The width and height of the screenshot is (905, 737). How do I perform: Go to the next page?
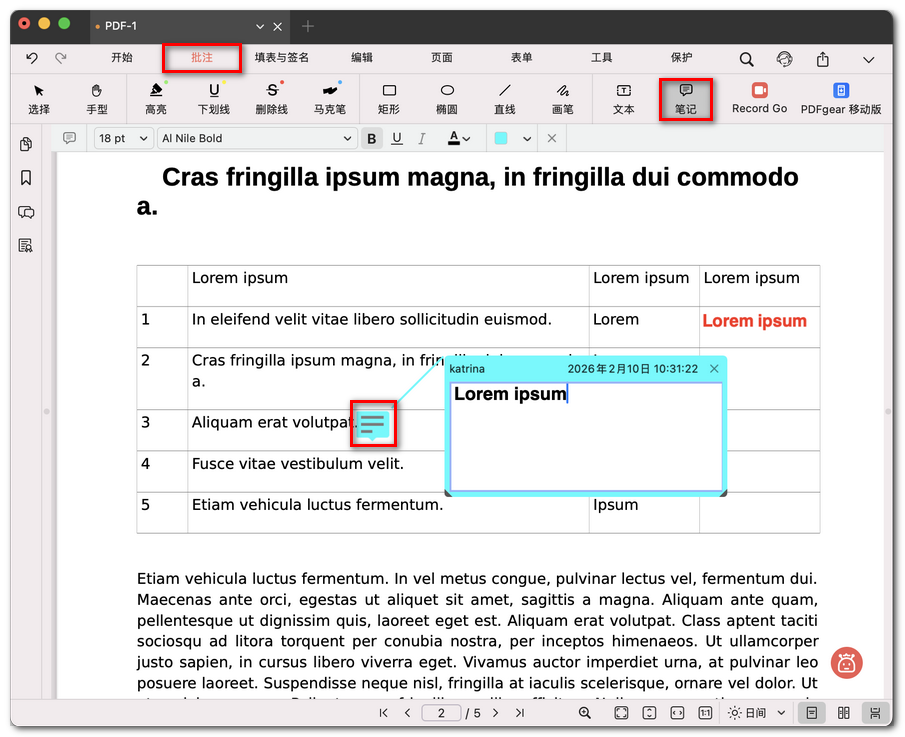click(x=495, y=713)
